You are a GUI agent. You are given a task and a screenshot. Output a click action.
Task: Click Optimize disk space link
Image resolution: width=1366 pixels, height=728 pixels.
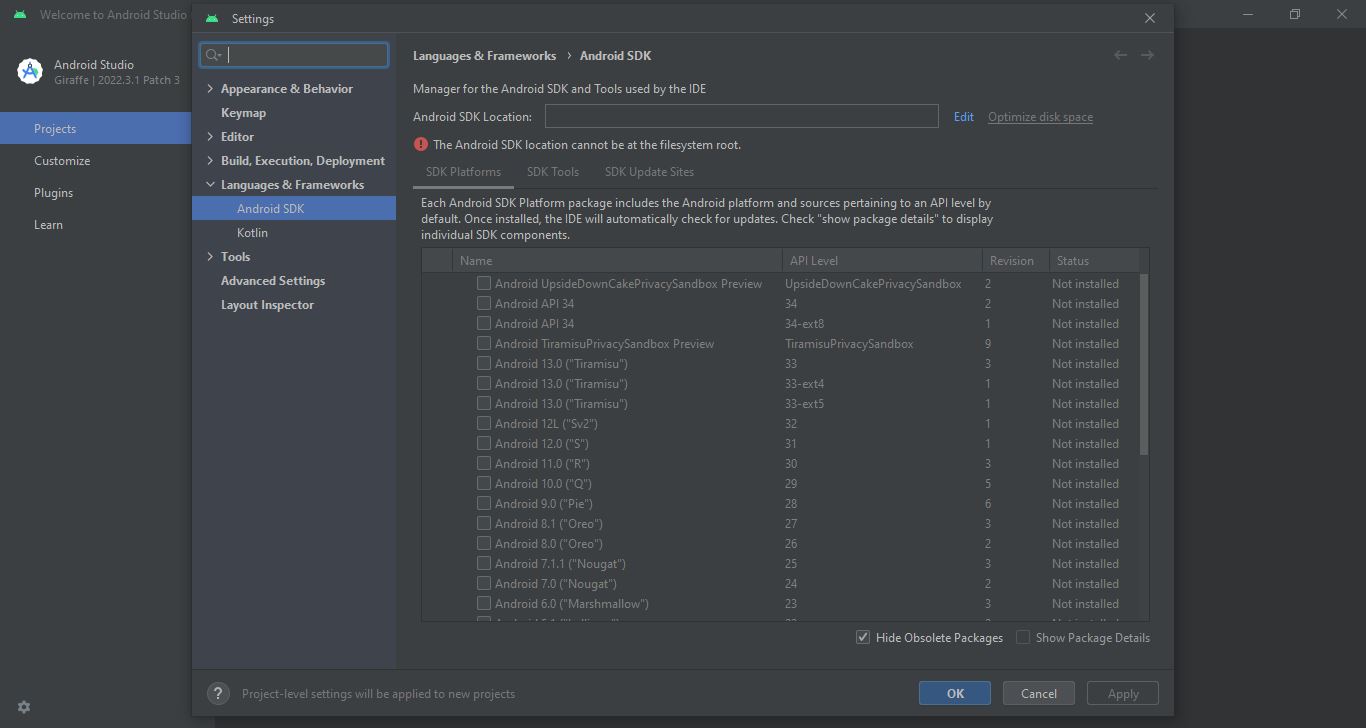tap(1040, 116)
